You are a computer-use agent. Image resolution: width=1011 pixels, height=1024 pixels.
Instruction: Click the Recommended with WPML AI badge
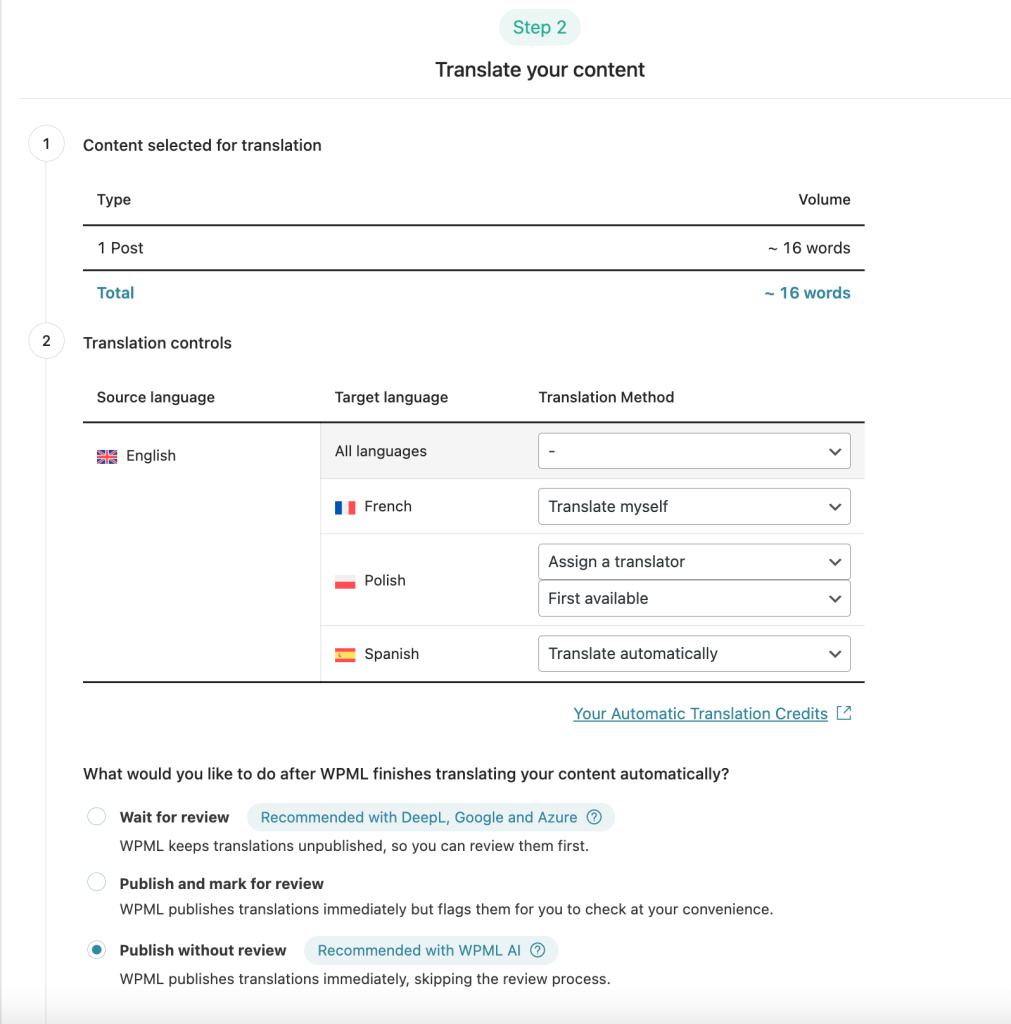click(x=431, y=950)
